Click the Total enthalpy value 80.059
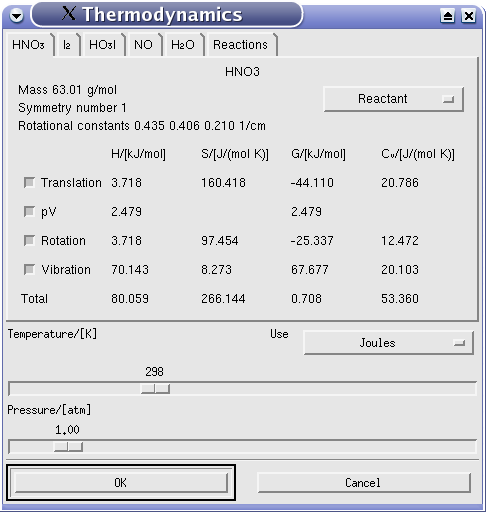Viewport: 486px width, 512px height. coord(130,299)
